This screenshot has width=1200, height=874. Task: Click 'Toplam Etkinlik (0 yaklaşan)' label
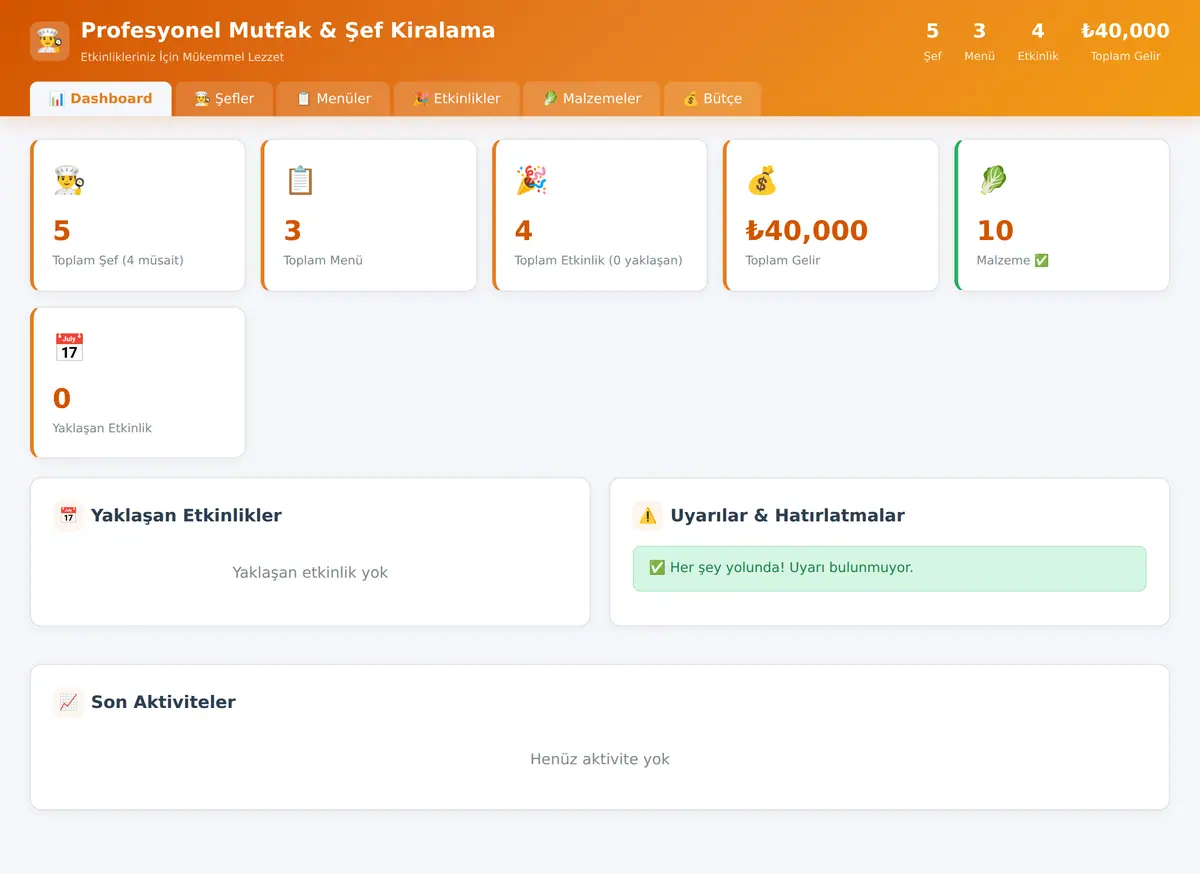pyautogui.click(x=598, y=260)
